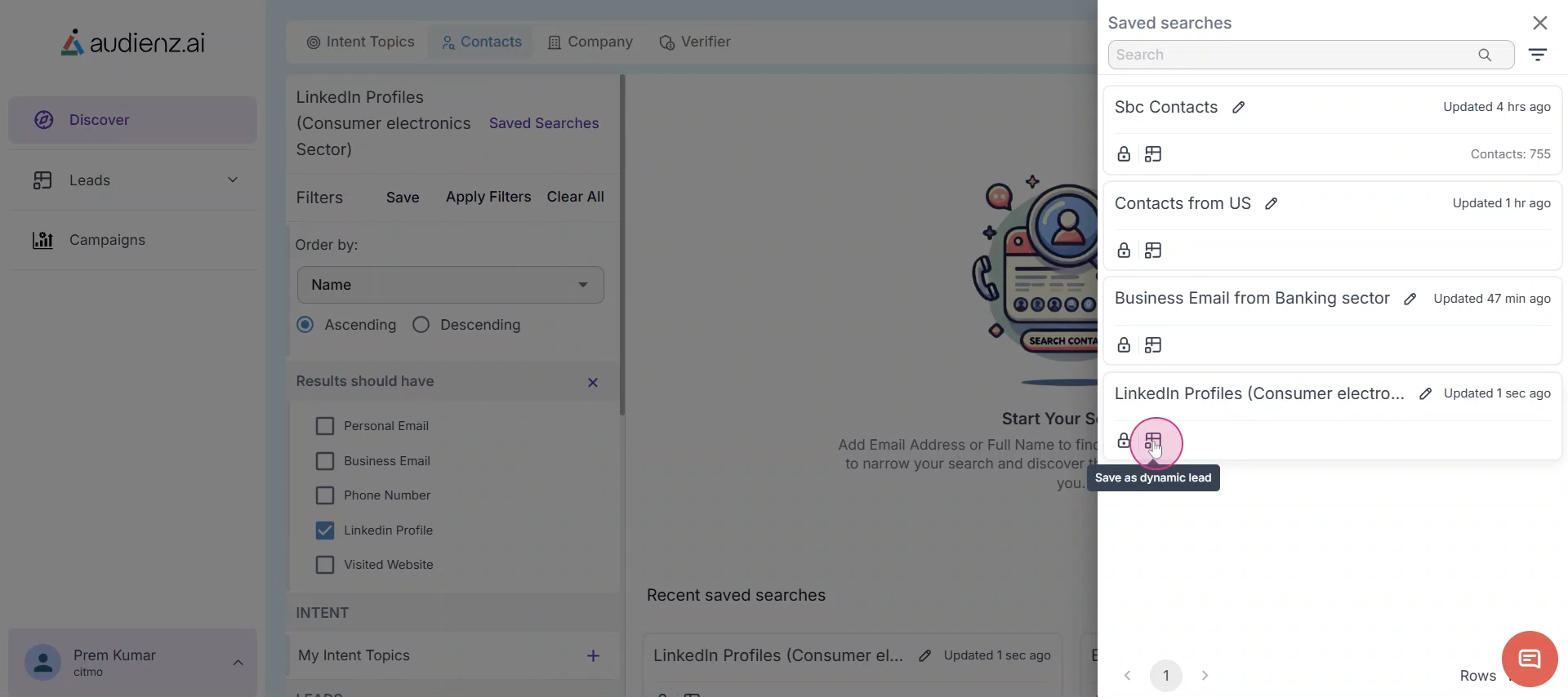
Task: Click Apply Filters
Action: 488,197
